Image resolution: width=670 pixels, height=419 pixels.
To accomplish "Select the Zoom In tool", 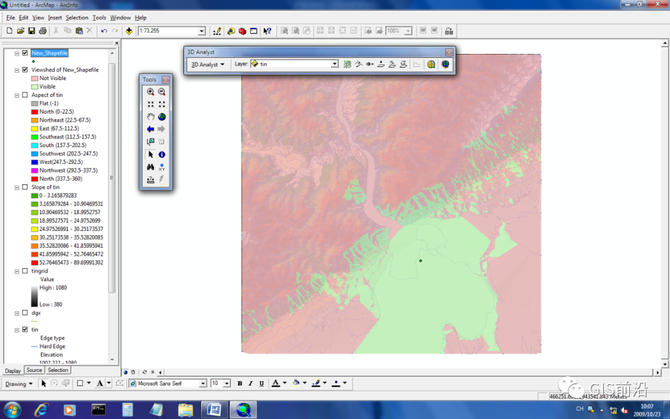I will [x=150, y=92].
